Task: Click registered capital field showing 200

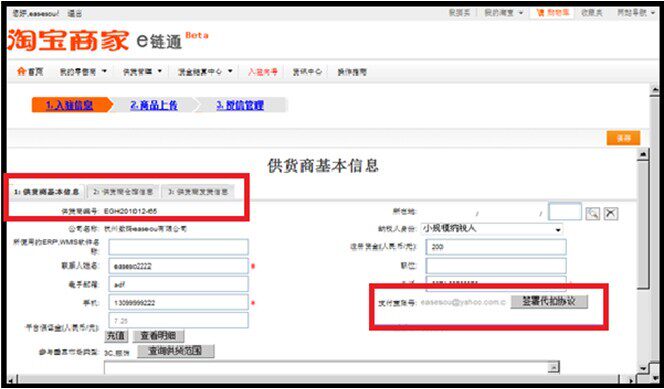Action: pyautogui.click(x=496, y=247)
